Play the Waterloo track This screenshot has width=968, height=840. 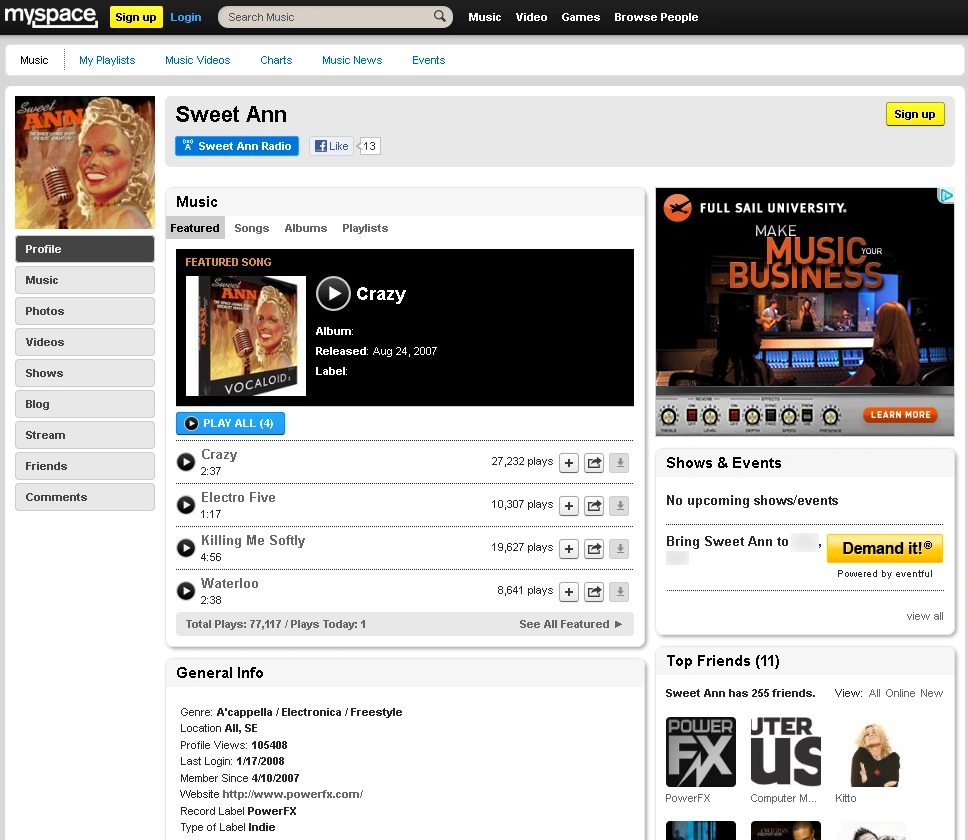(x=186, y=591)
